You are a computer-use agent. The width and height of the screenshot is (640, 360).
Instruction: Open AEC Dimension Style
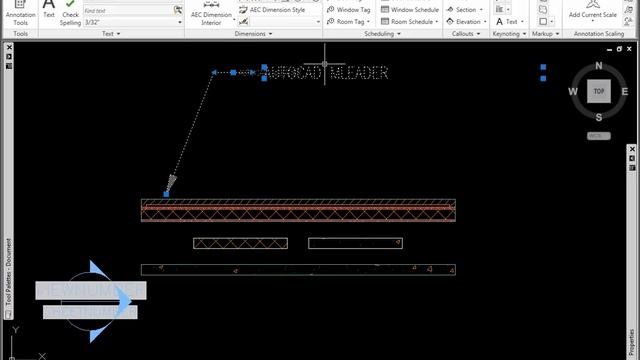pyautogui.click(x=272, y=10)
